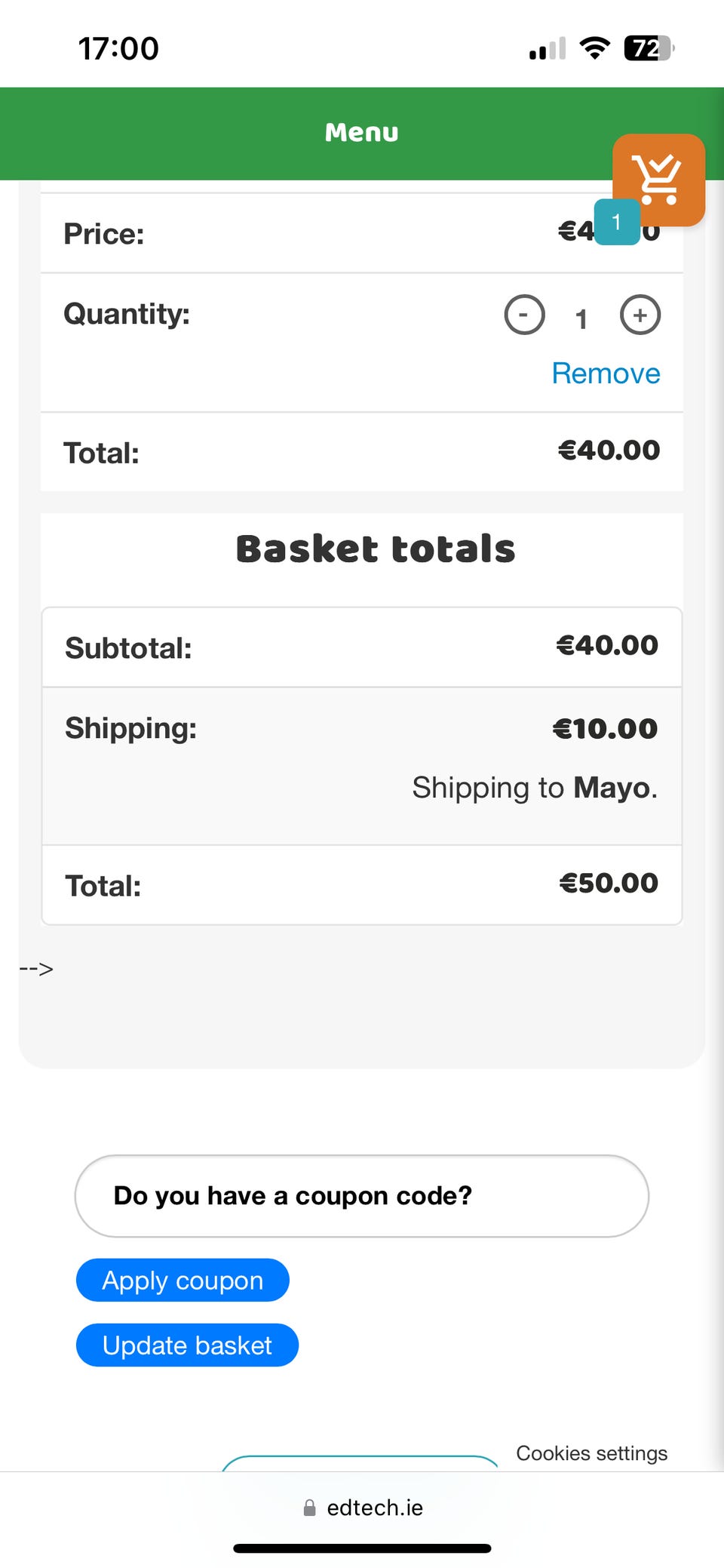Tap the Wi-Fi status icon

594,48
